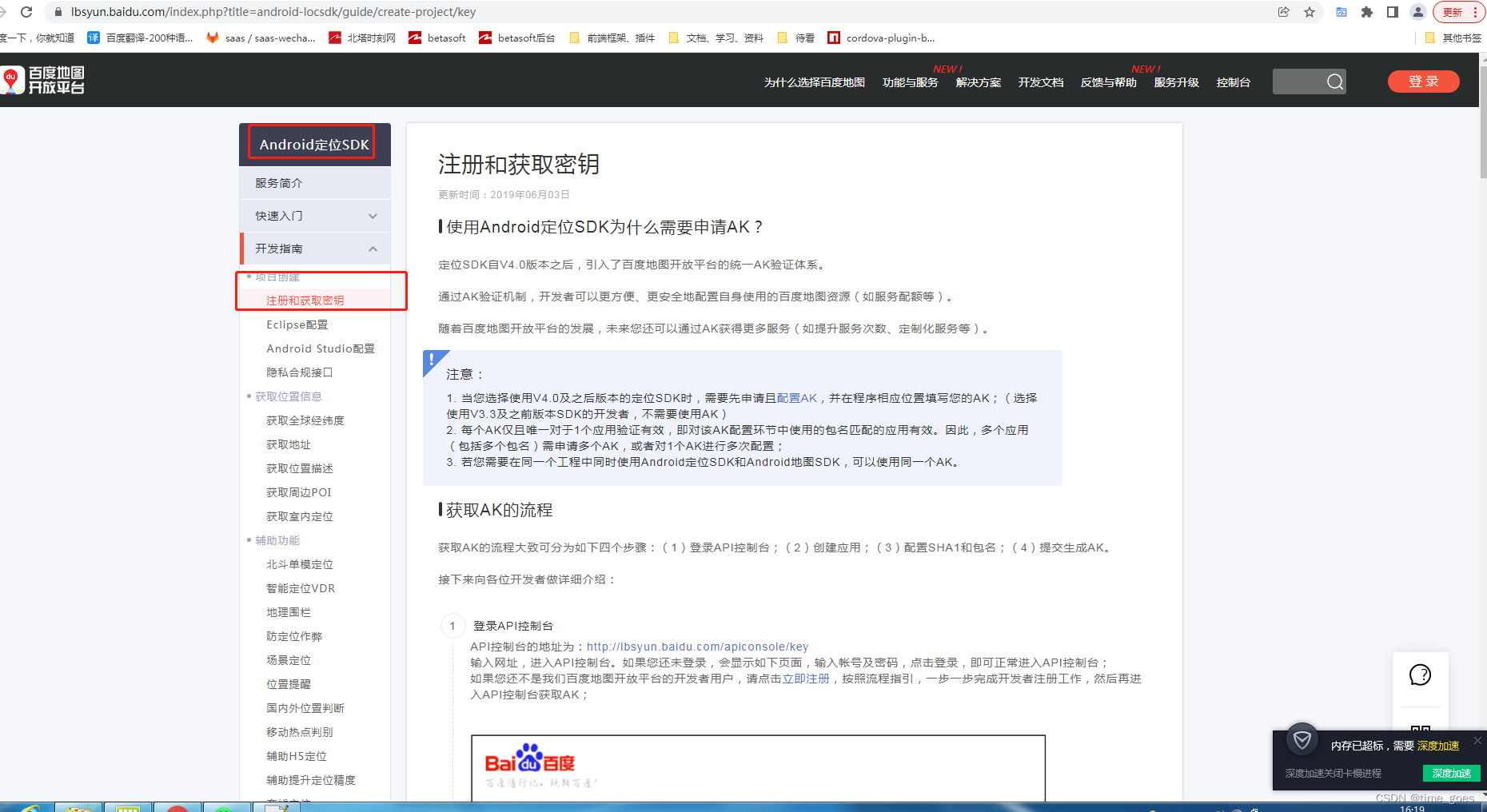The width and height of the screenshot is (1487, 812).
Task: Open 控制台 menu item
Action: 1234,82
